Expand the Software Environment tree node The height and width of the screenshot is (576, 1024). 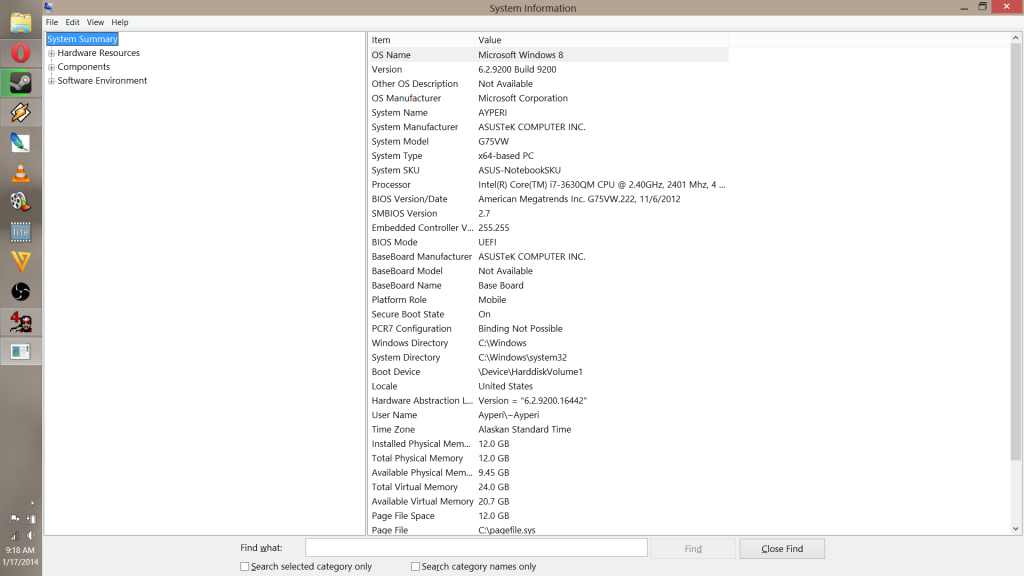tap(52, 81)
